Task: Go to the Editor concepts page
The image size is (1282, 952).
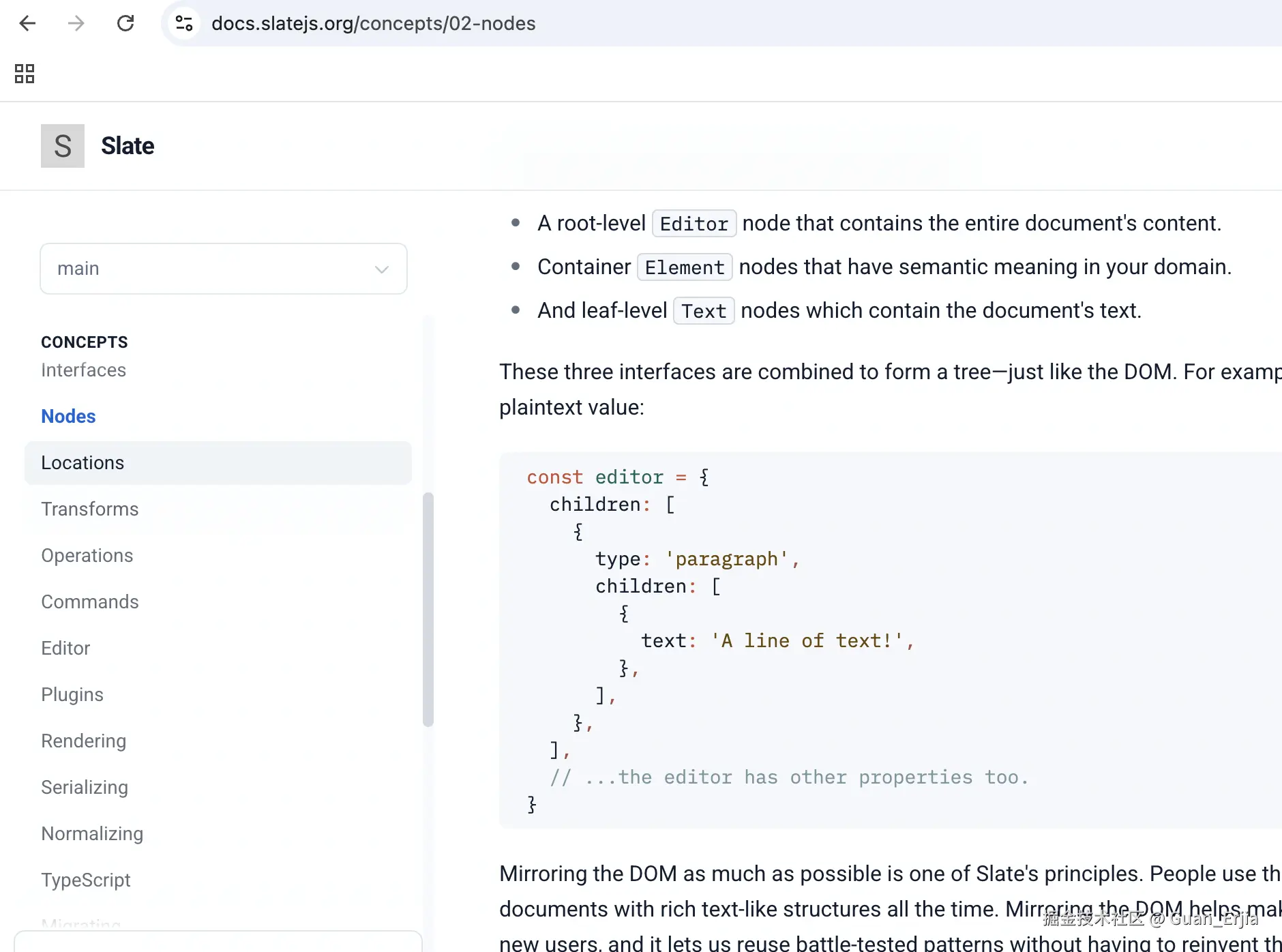Action: pyautogui.click(x=65, y=648)
